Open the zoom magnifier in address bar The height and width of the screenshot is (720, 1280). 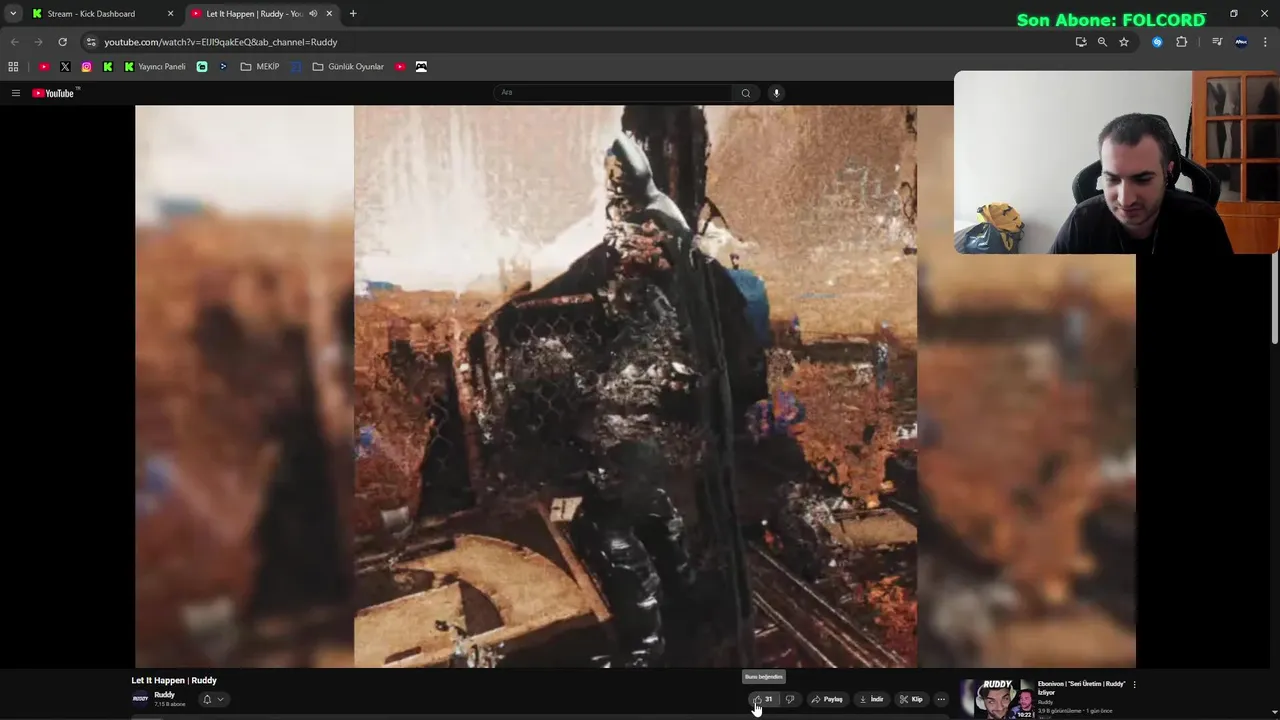tap(1102, 42)
